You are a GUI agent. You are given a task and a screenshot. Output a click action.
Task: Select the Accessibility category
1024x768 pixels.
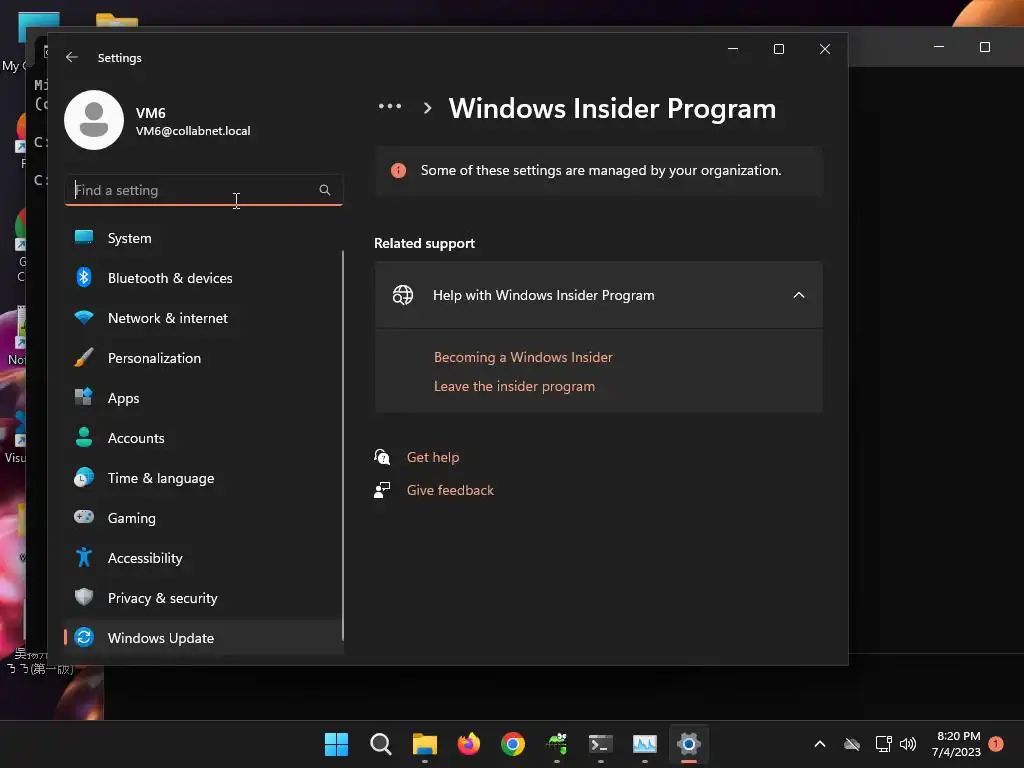[x=204, y=558]
